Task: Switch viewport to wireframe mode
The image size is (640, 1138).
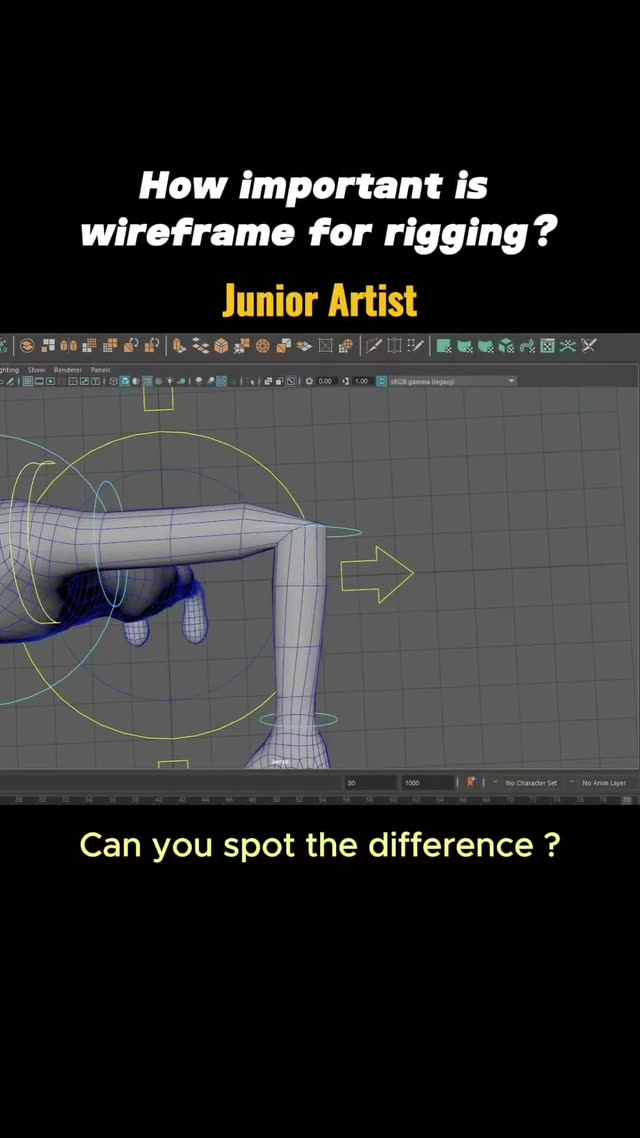Action: point(113,381)
